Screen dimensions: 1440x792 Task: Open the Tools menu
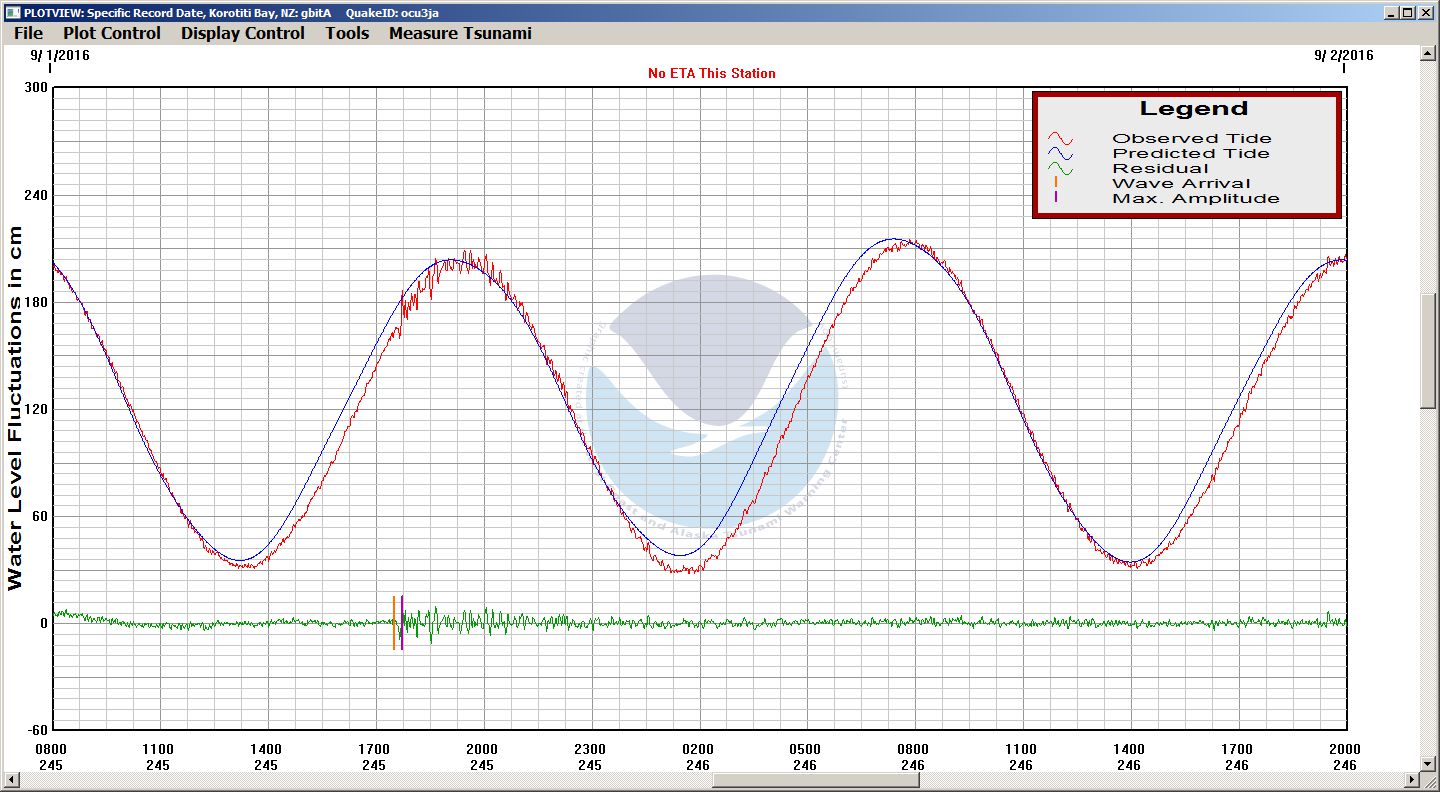point(347,33)
